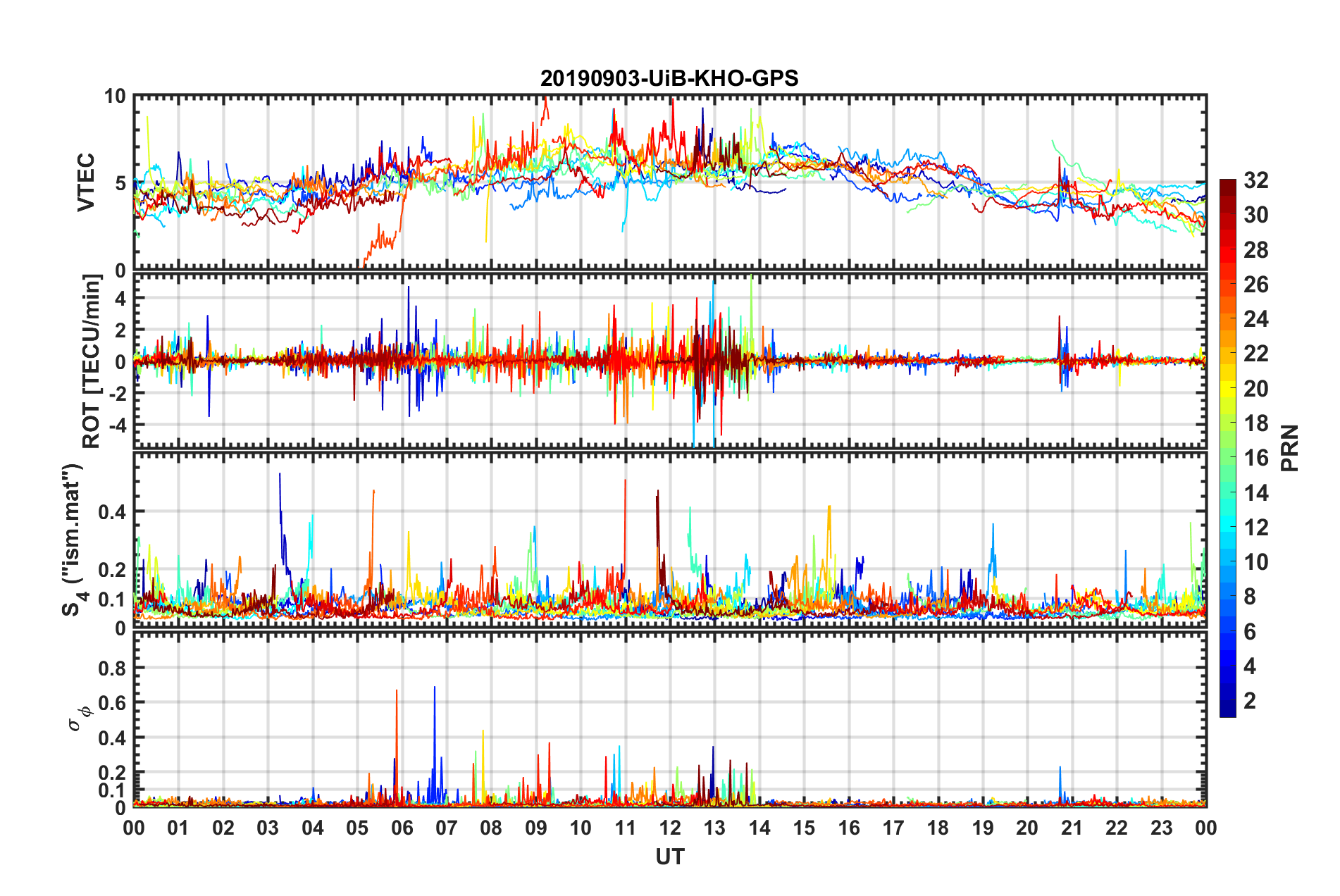Click the "10" tick label on the VTEC axis
This screenshot has width=1340, height=896.
[115, 96]
